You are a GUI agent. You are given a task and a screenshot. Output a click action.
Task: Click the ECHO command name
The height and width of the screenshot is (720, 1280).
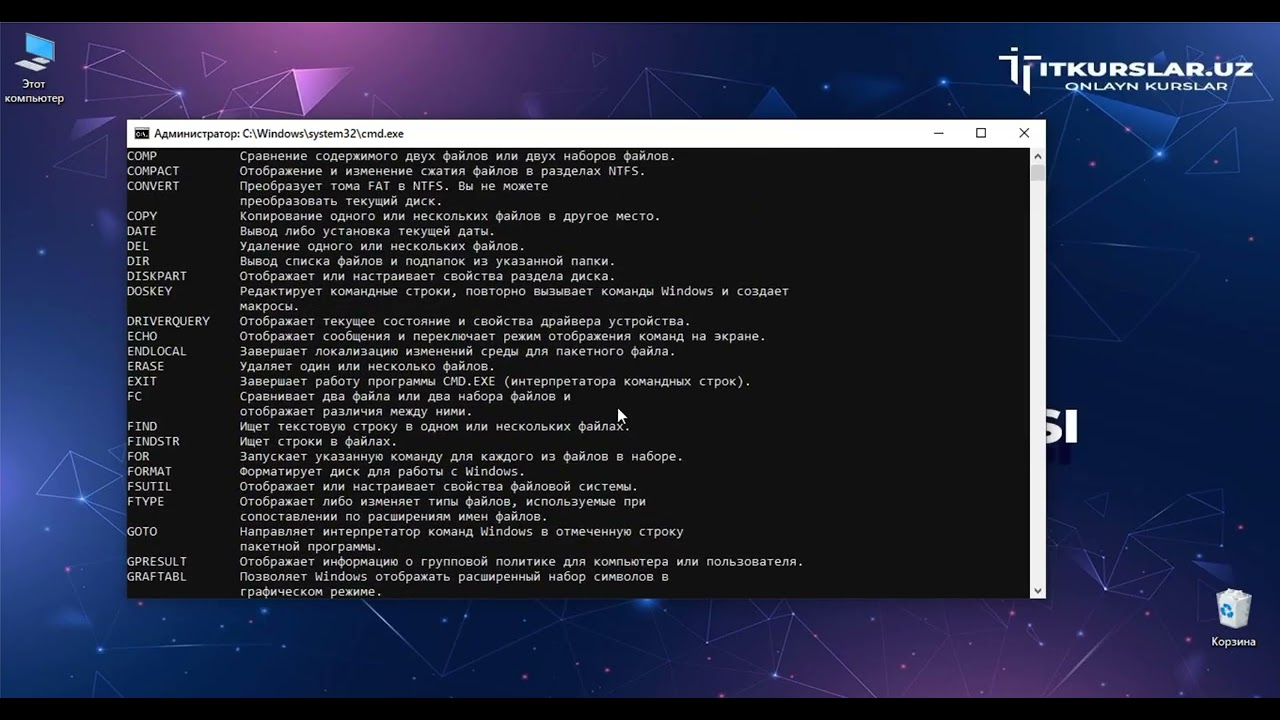(142, 336)
